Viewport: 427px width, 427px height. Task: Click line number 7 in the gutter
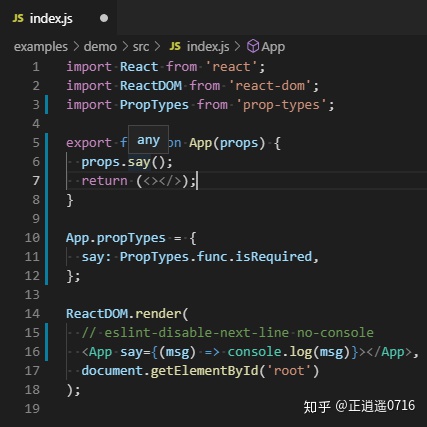click(x=36, y=181)
